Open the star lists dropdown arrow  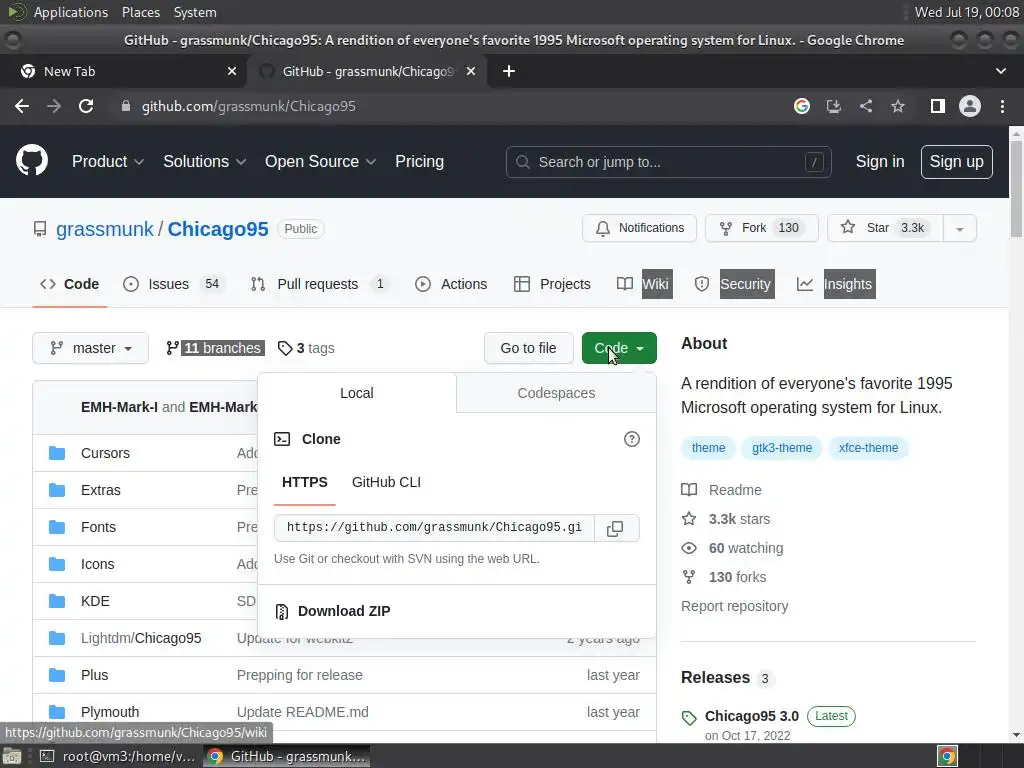959,229
